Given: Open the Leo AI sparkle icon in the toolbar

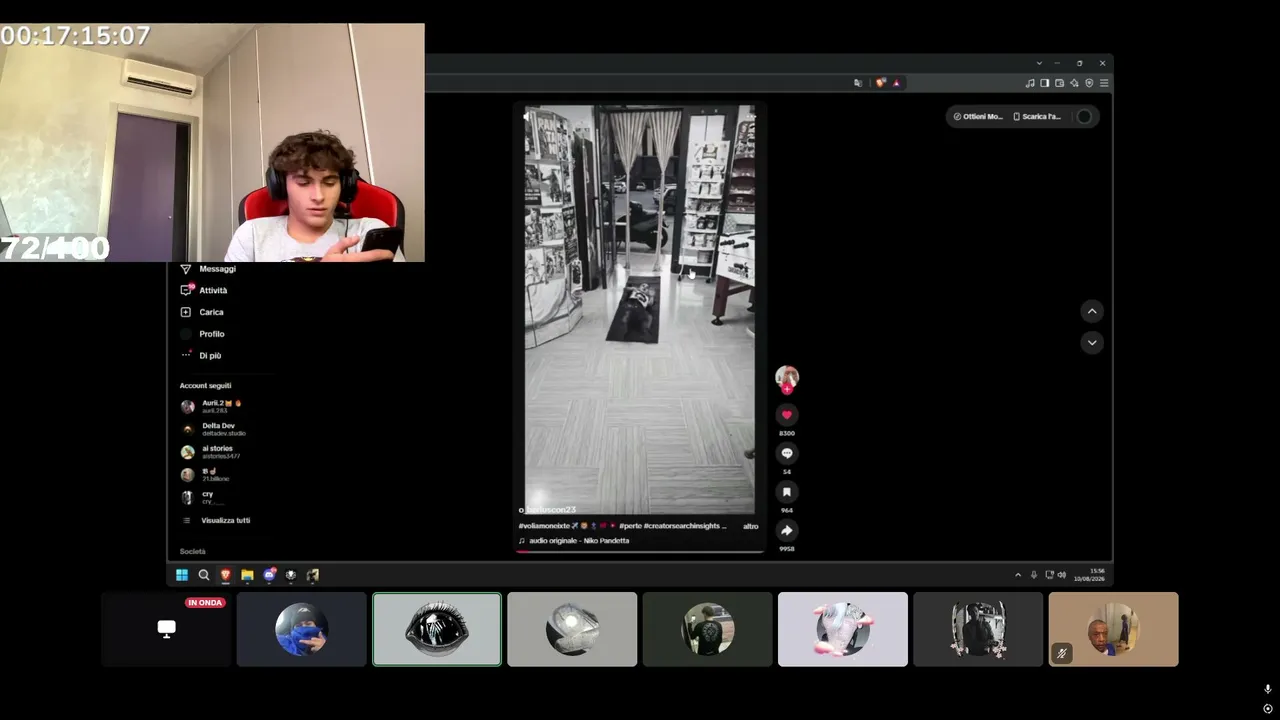Looking at the screenshot, I should click(x=1074, y=83).
